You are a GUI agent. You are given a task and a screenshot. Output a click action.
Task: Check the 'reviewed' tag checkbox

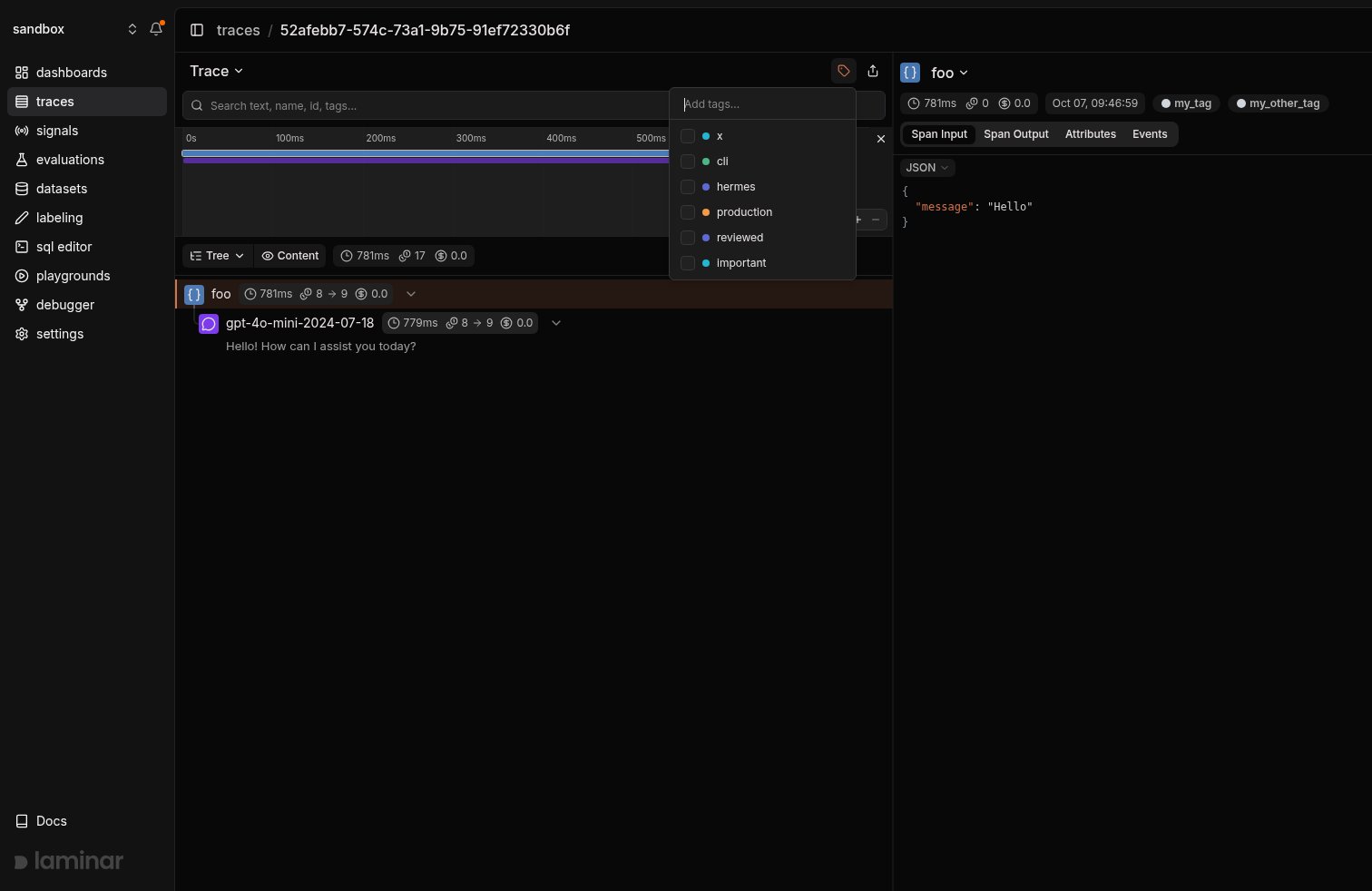[688, 238]
